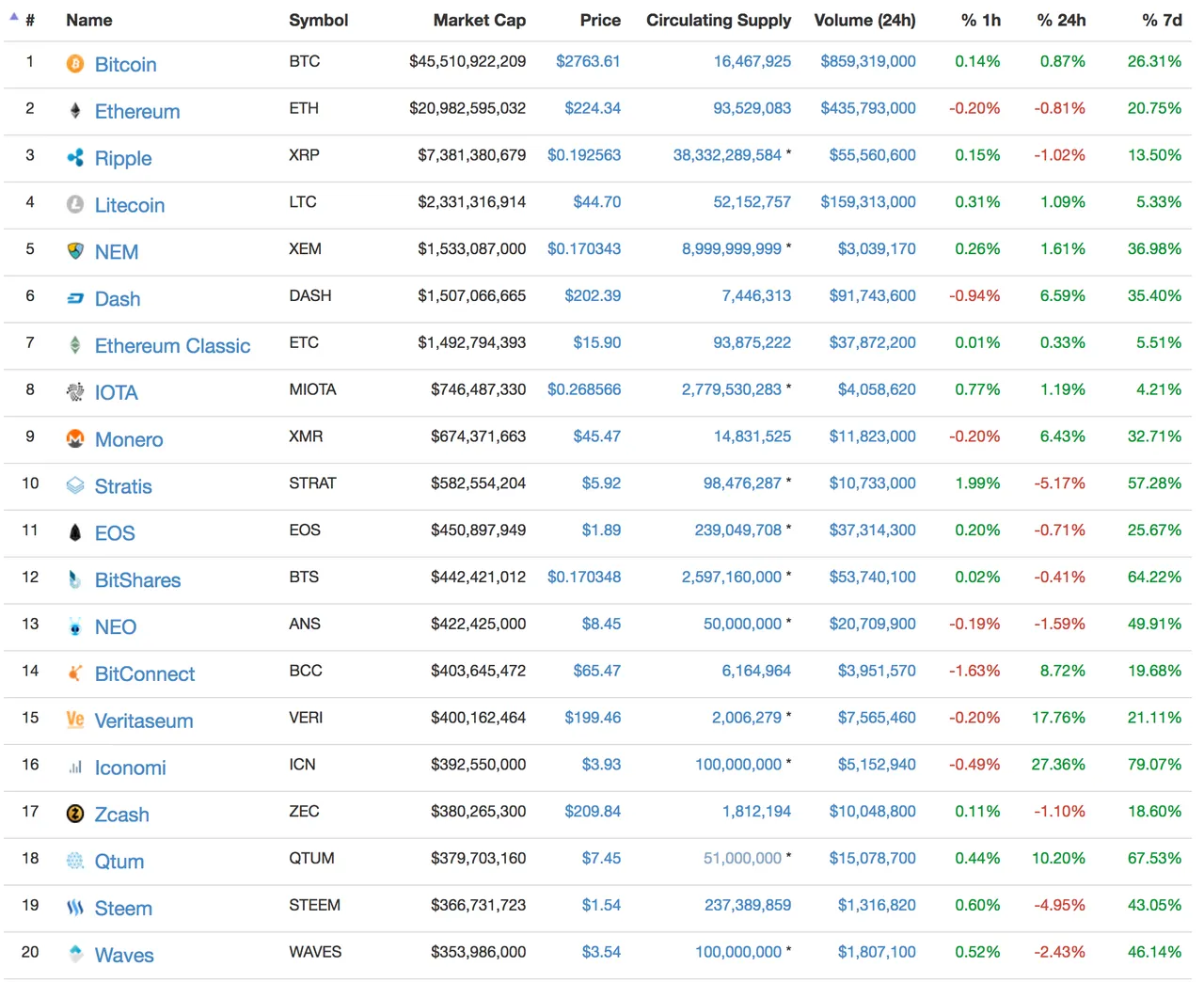
Task: Click the Ethereum diamond logo icon
Action: [x=75, y=111]
